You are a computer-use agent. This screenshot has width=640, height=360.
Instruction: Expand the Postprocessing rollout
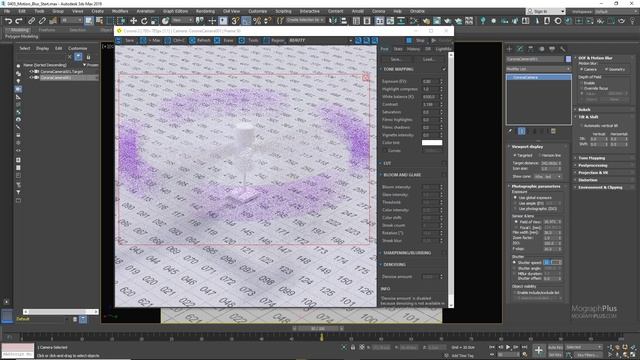[x=605, y=165]
